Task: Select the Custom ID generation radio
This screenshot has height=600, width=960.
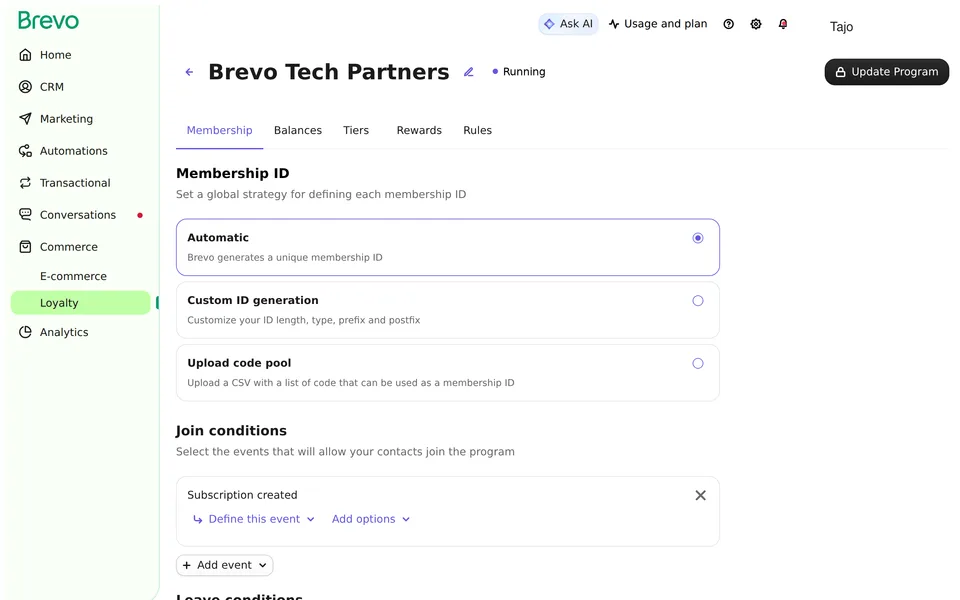Action: (x=698, y=301)
